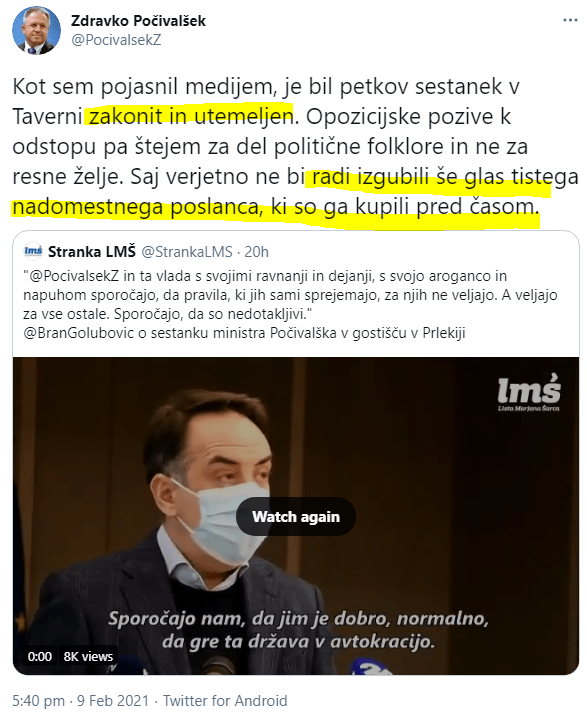
Task: Open the three-dot more options menu
Action: tap(570, 20)
